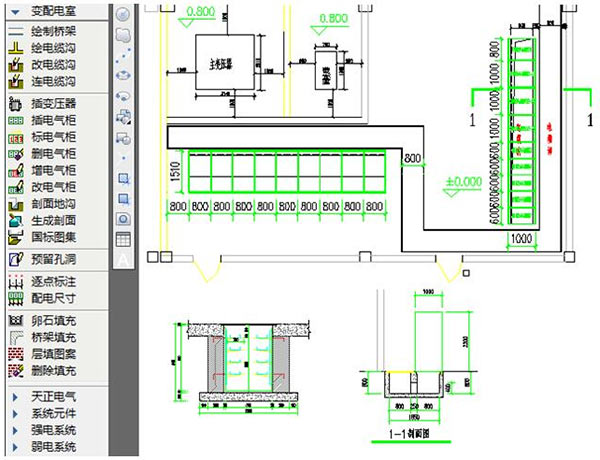Open the steering wheel navigation icon
The width and height of the screenshot is (600, 460).
tap(123, 15)
